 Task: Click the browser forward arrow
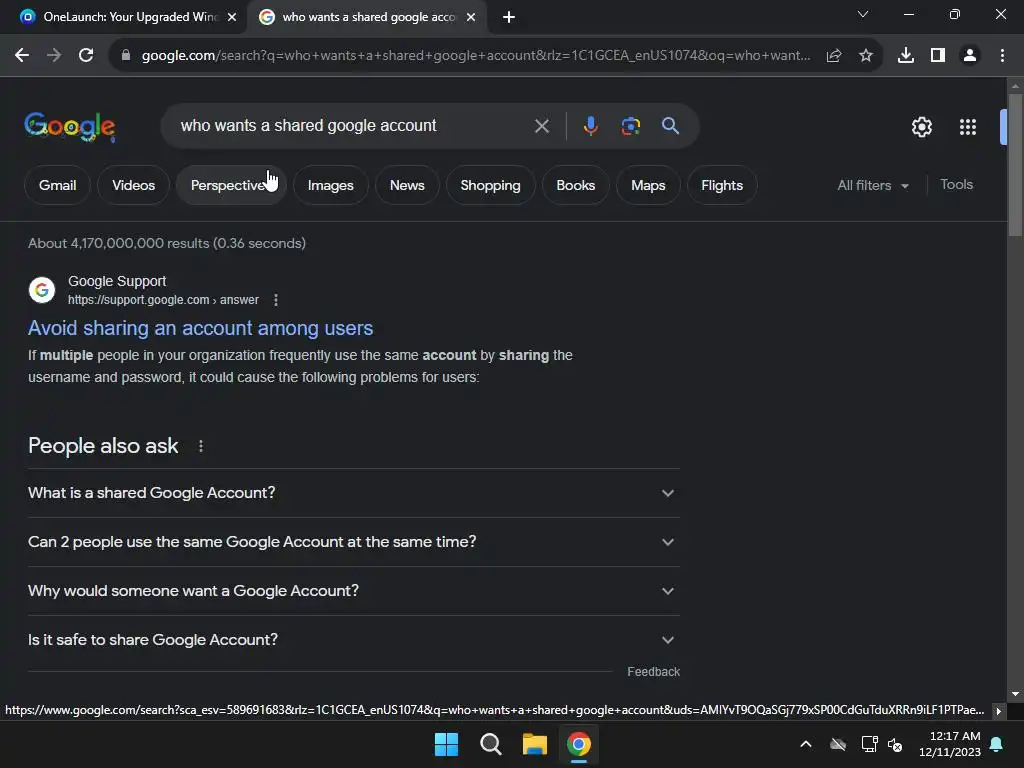click(54, 56)
